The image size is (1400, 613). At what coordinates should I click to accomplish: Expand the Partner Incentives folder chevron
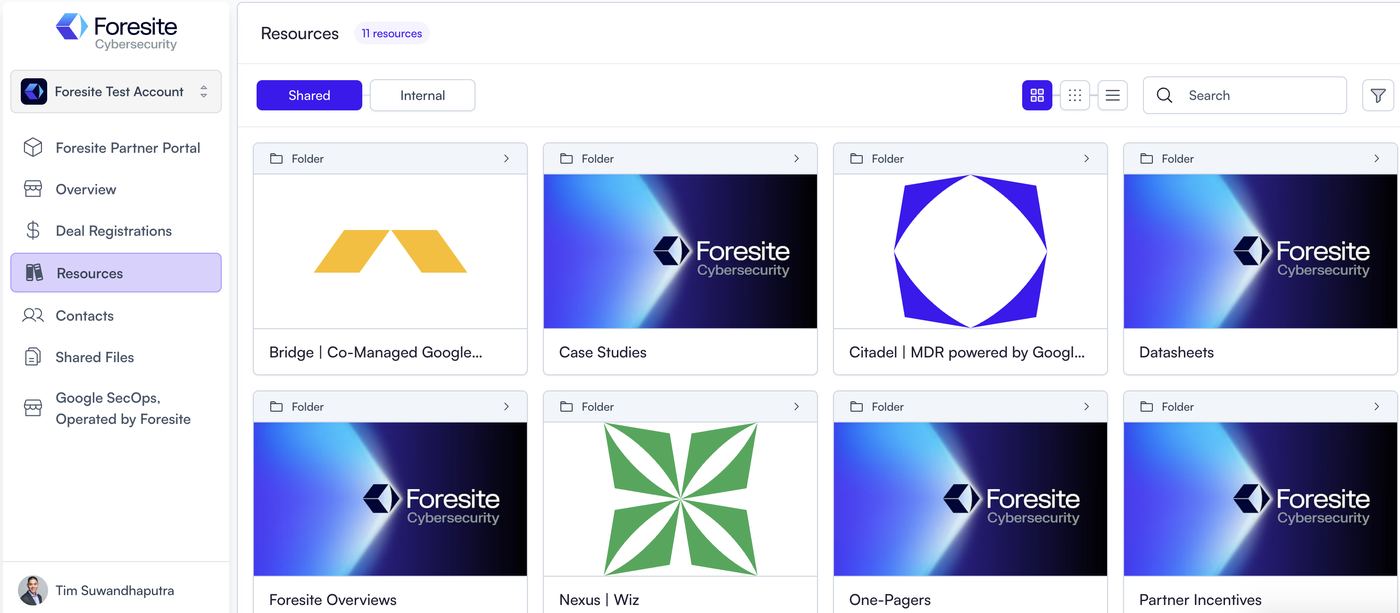(1376, 407)
